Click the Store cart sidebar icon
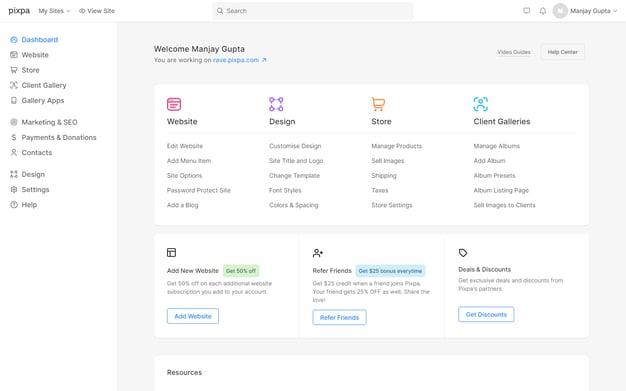Viewport: 626px width, 391px height. coord(14,70)
